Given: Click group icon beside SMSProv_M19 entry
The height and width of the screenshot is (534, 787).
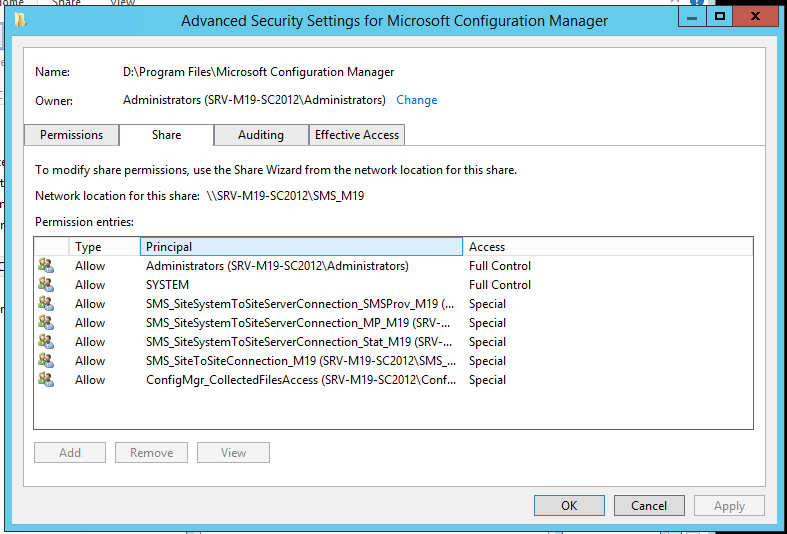Looking at the screenshot, I should point(46,304).
